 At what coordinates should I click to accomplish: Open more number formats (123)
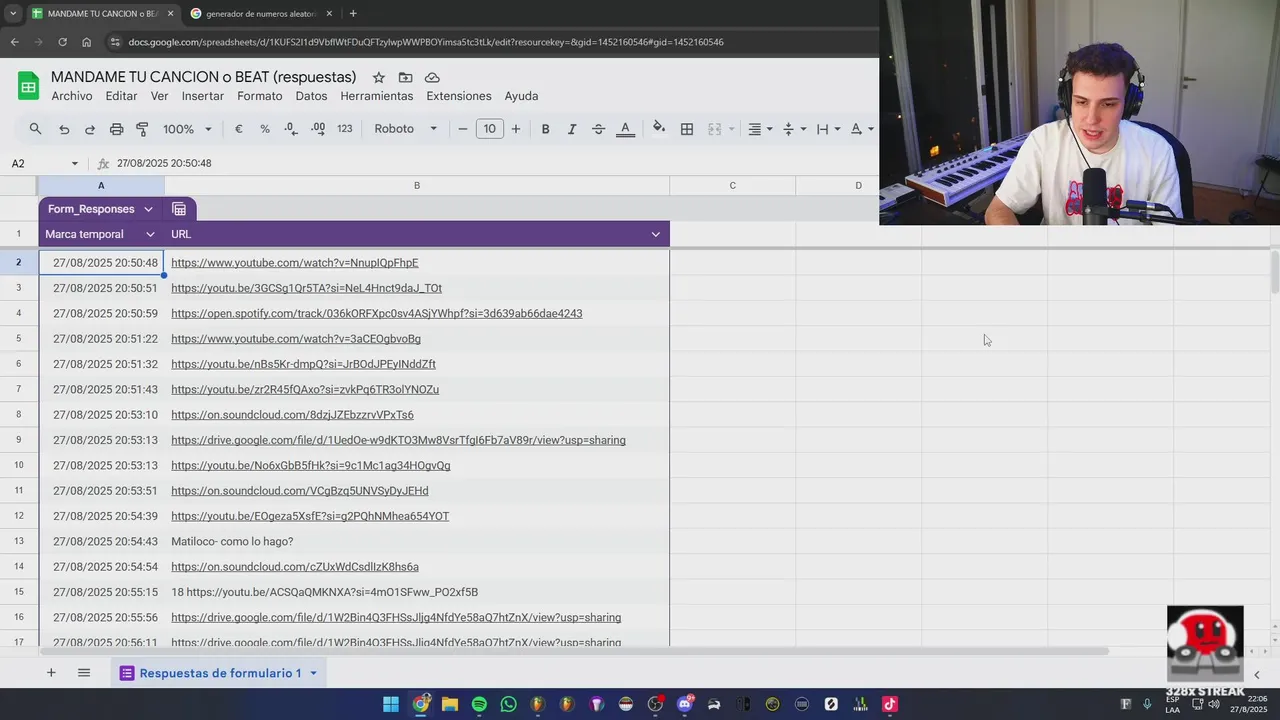344,129
